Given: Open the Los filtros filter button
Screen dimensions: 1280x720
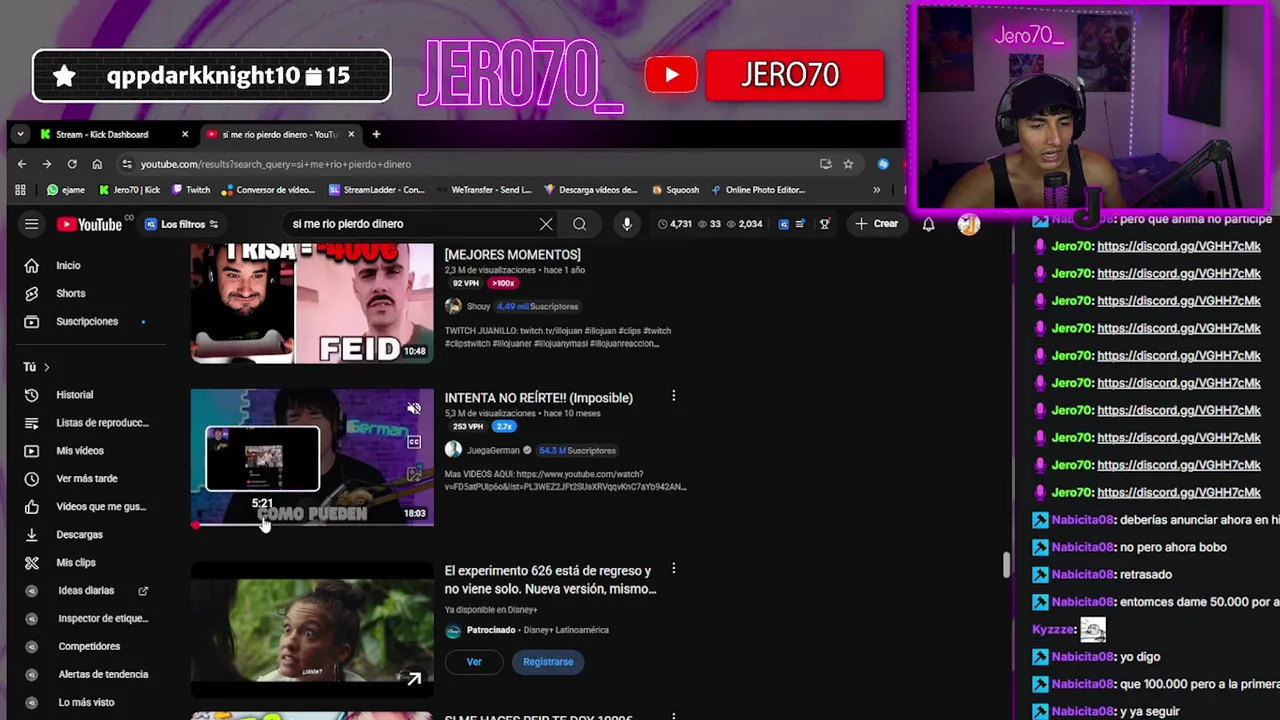Looking at the screenshot, I should (182, 224).
